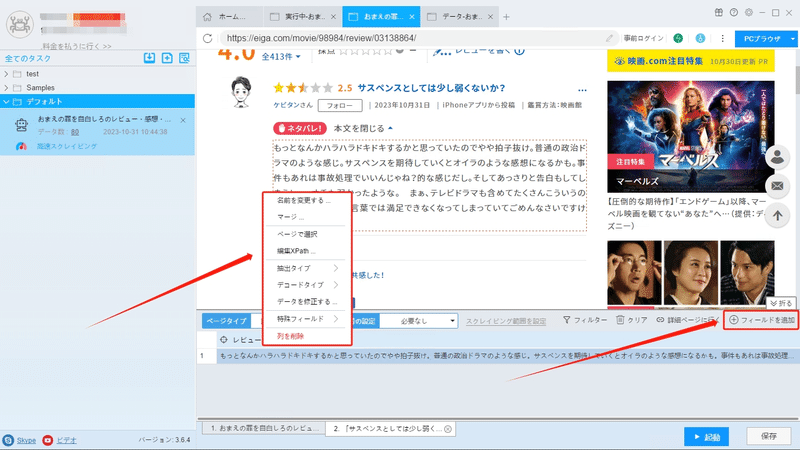Click the pencil edit icon in URL bar

click(x=609, y=38)
